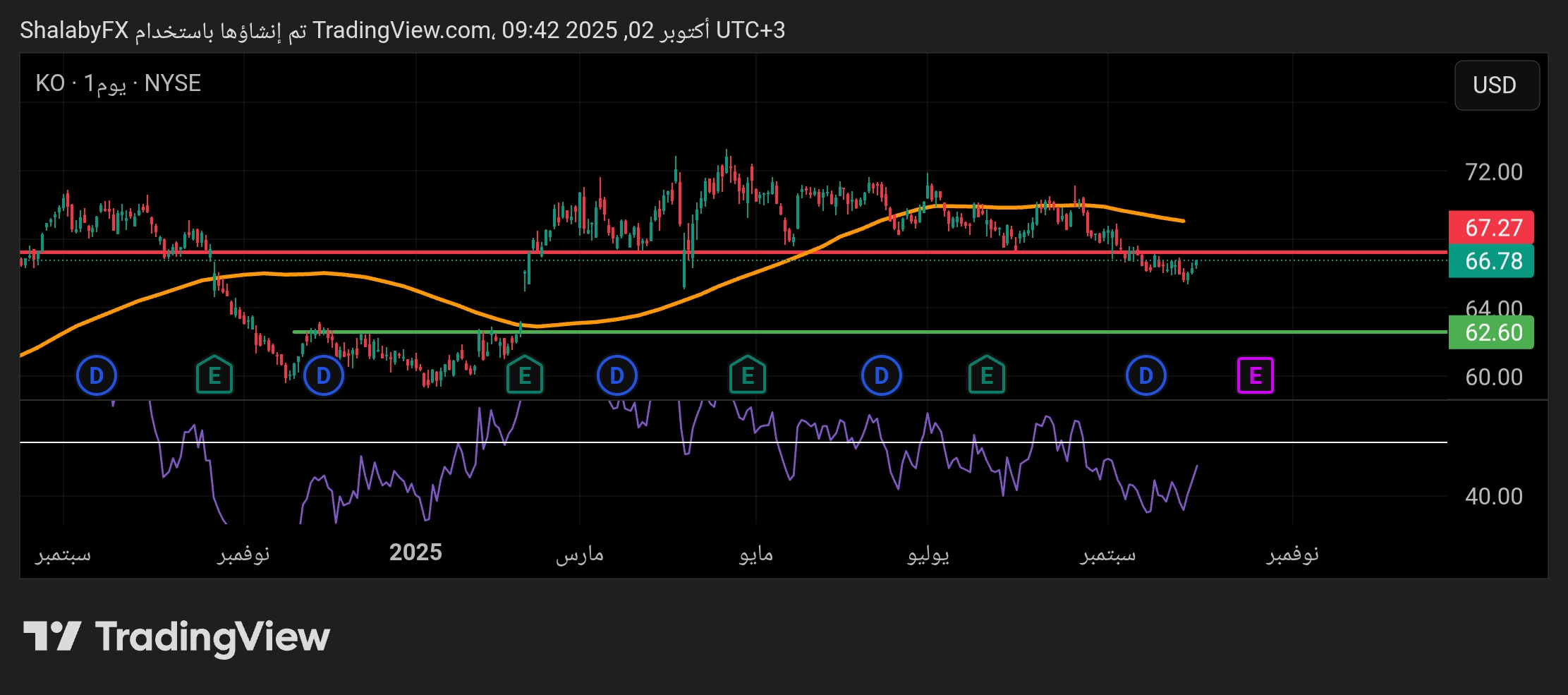The width and height of the screenshot is (1568, 695).
Task: Click the rightmost blue dividend D marker
Action: (x=1145, y=375)
